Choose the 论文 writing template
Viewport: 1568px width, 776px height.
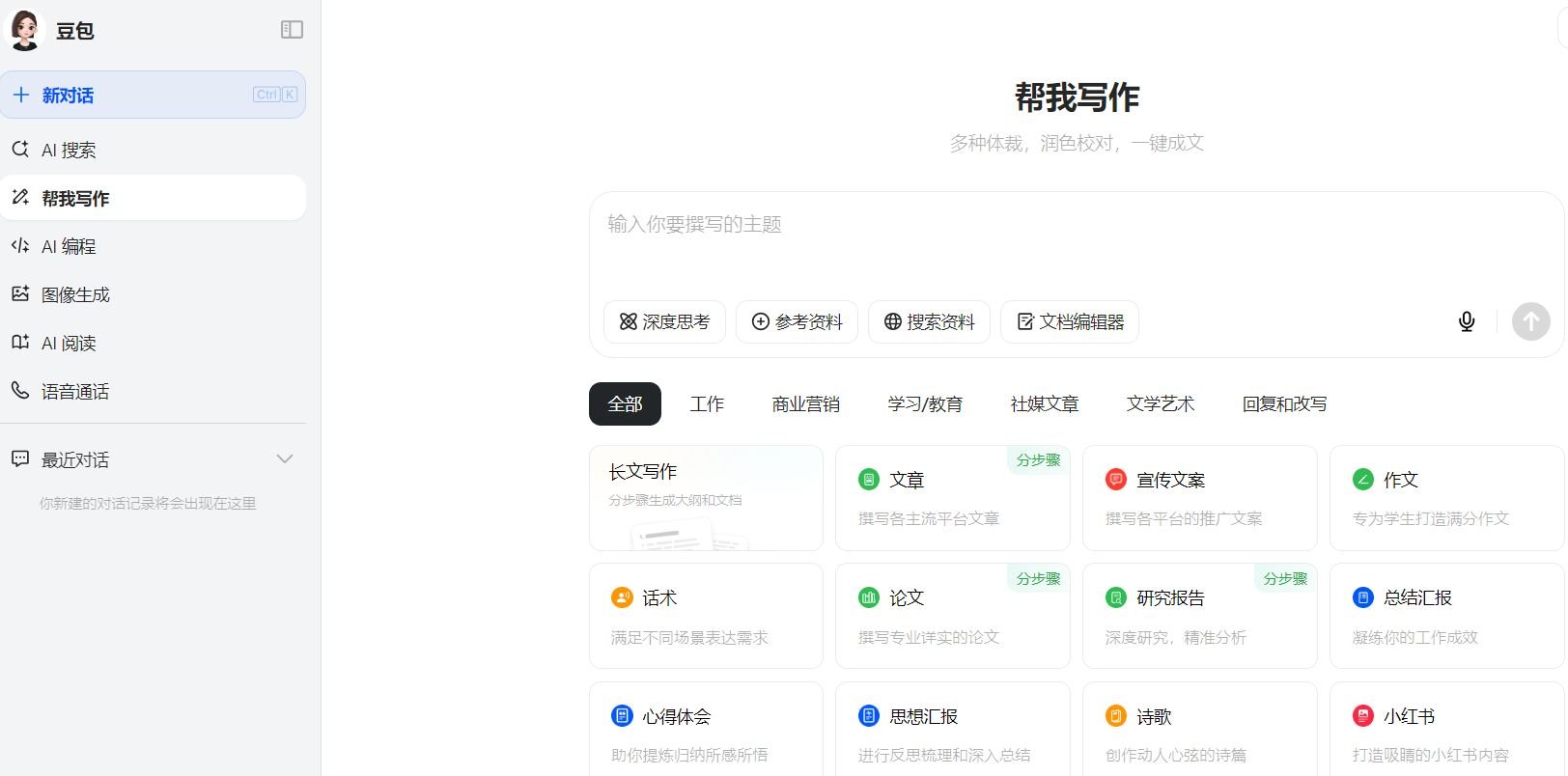(x=952, y=615)
